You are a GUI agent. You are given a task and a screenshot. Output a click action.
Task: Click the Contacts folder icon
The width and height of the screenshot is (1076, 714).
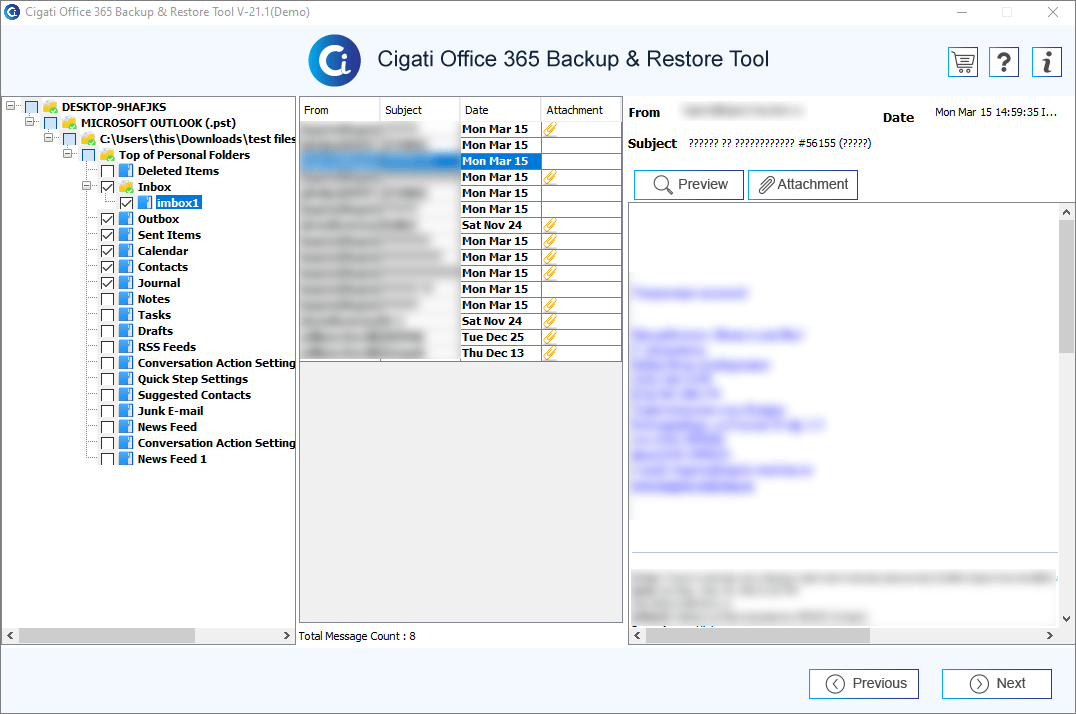(126, 267)
